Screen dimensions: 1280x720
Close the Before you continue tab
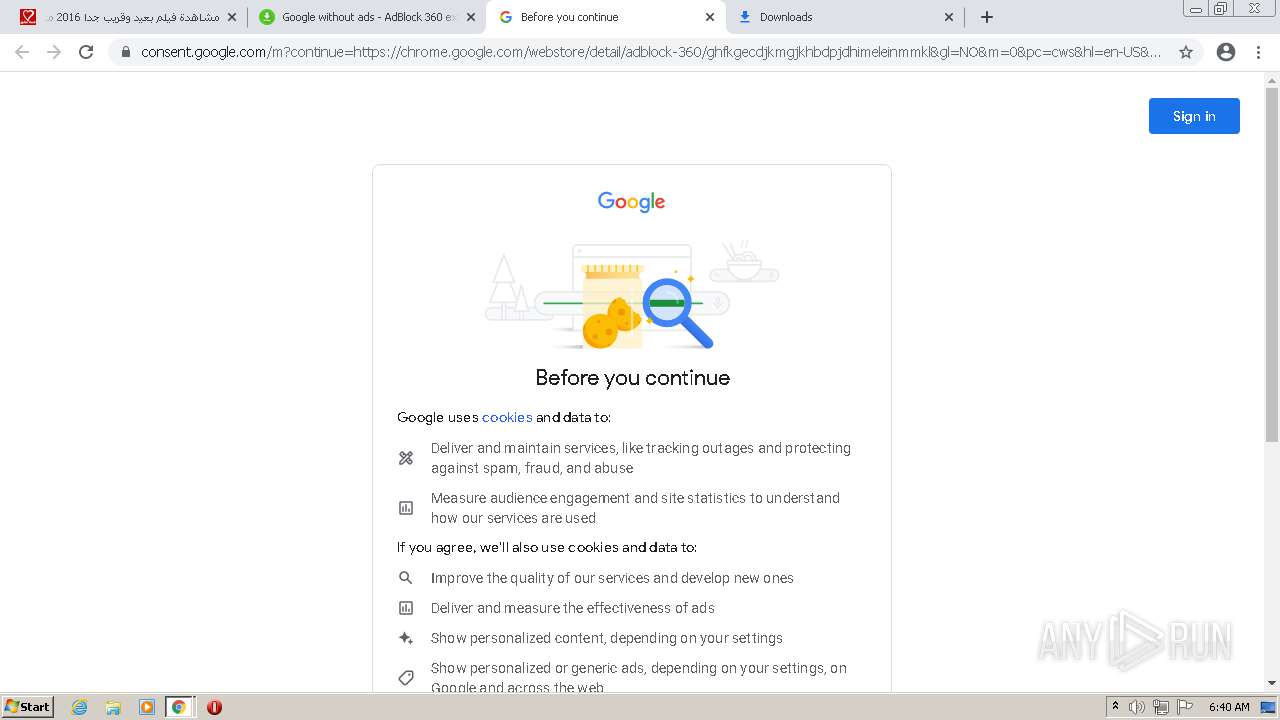(x=710, y=17)
